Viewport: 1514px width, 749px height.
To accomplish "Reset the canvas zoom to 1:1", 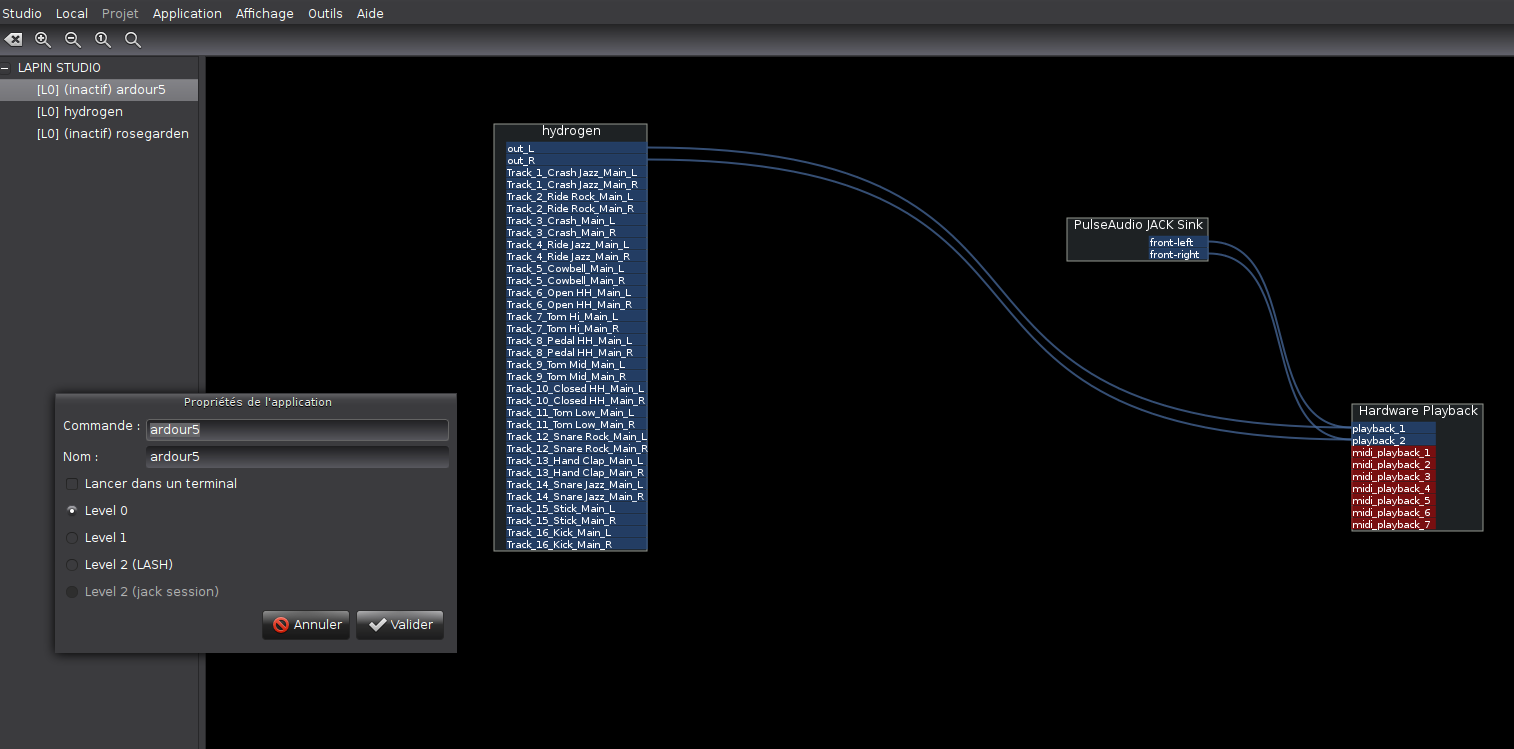I will click(x=103, y=40).
